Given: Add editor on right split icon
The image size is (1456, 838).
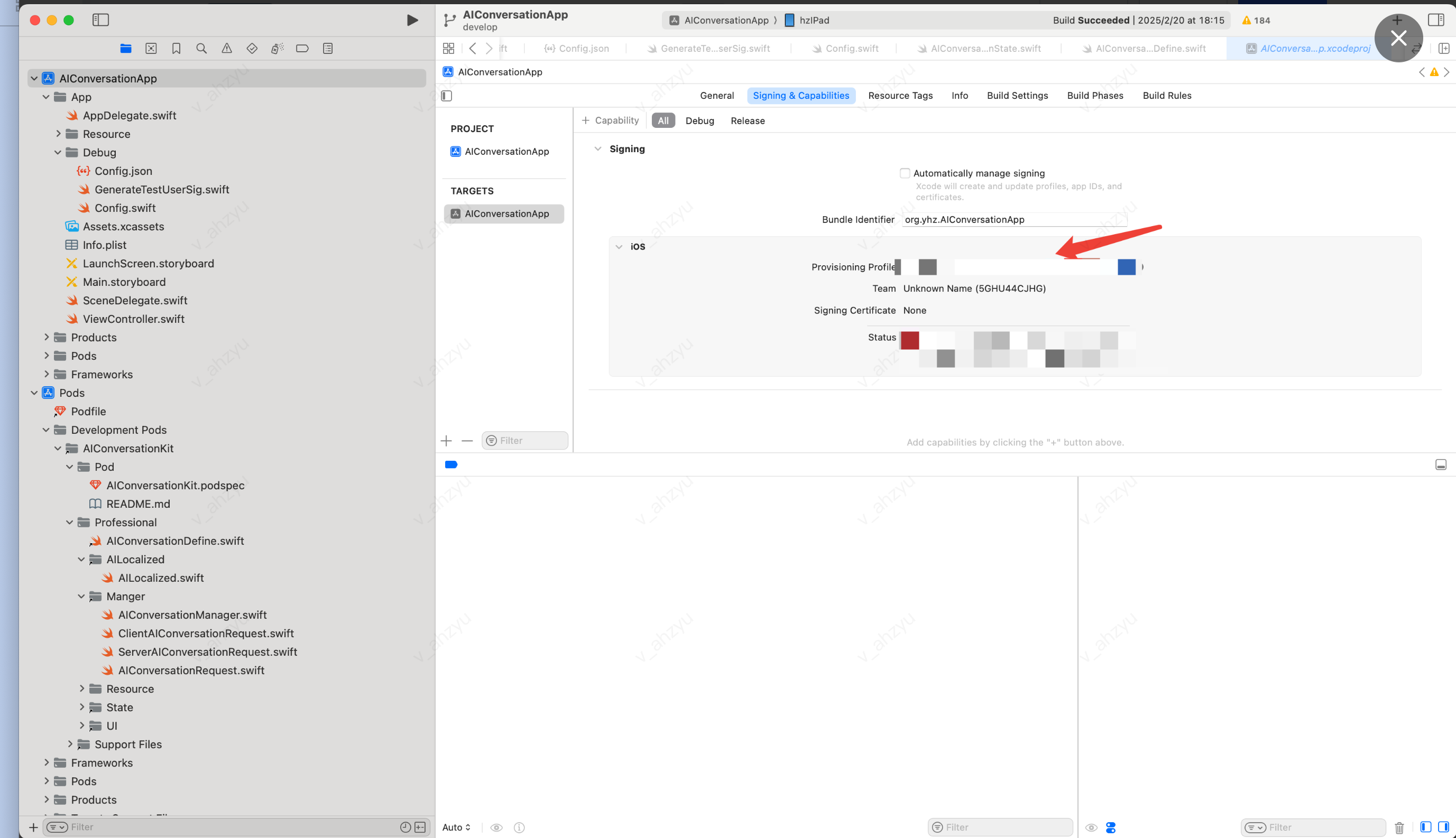Looking at the screenshot, I should 1444,49.
